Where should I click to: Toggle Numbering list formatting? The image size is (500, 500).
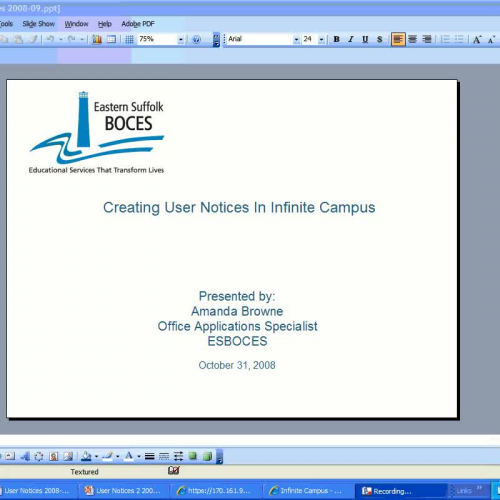(x=445, y=39)
